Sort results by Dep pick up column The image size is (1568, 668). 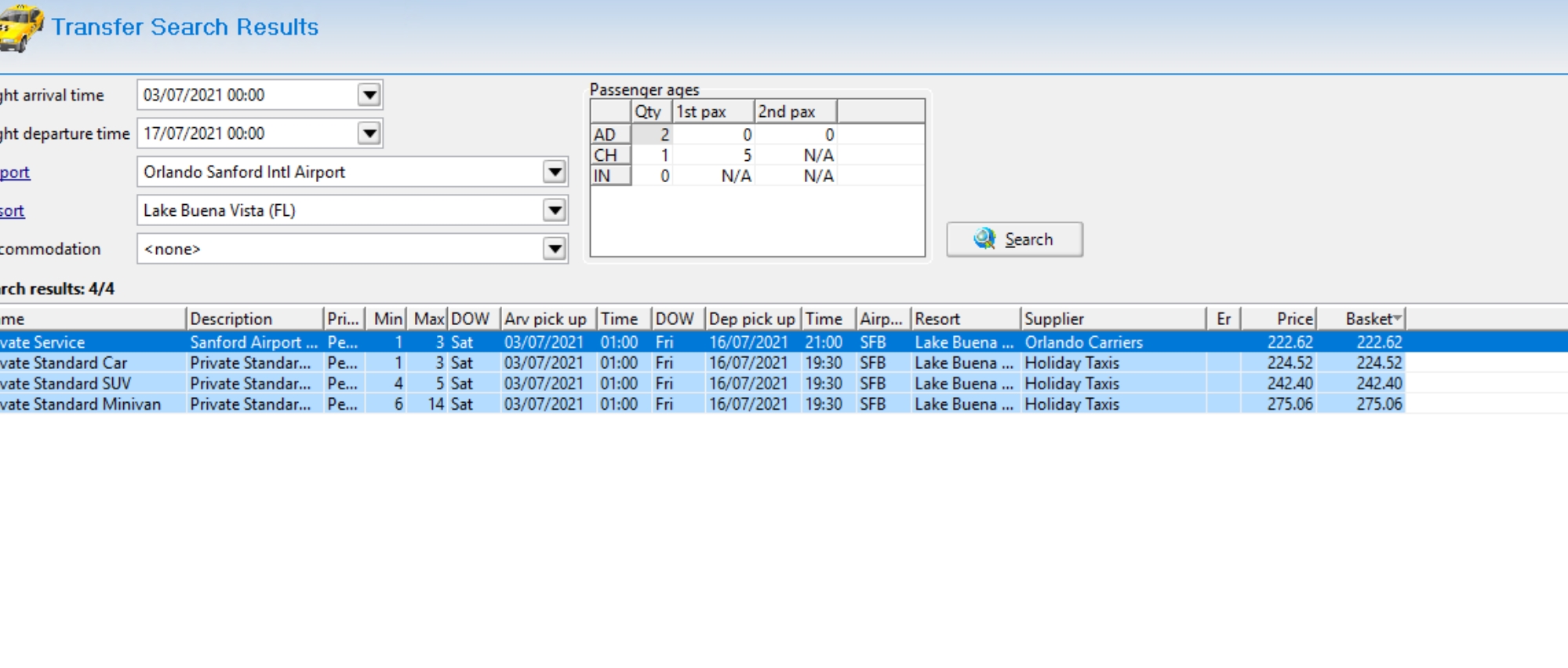pyautogui.click(x=753, y=319)
